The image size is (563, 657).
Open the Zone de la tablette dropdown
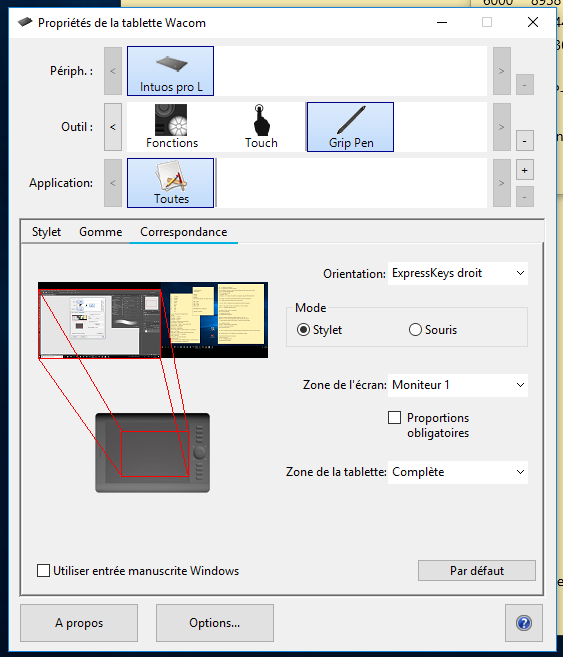click(x=457, y=472)
